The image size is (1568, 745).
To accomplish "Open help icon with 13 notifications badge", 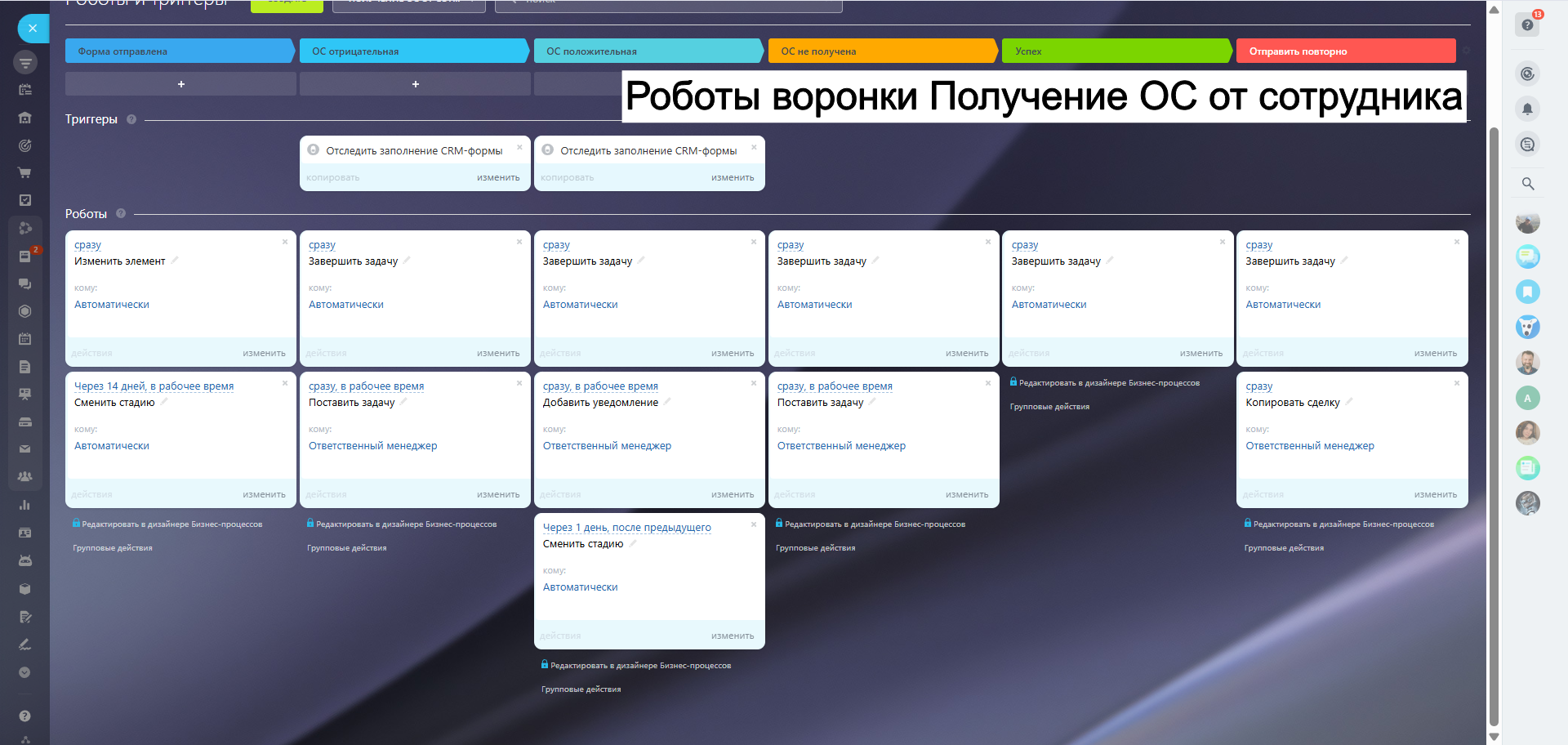I will click(x=1528, y=25).
